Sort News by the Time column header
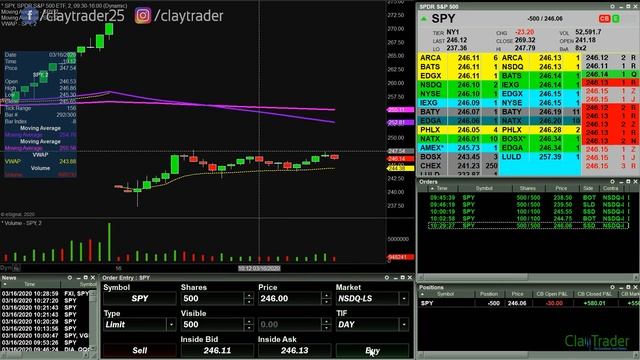This screenshot has height=360, width=640. [30, 284]
